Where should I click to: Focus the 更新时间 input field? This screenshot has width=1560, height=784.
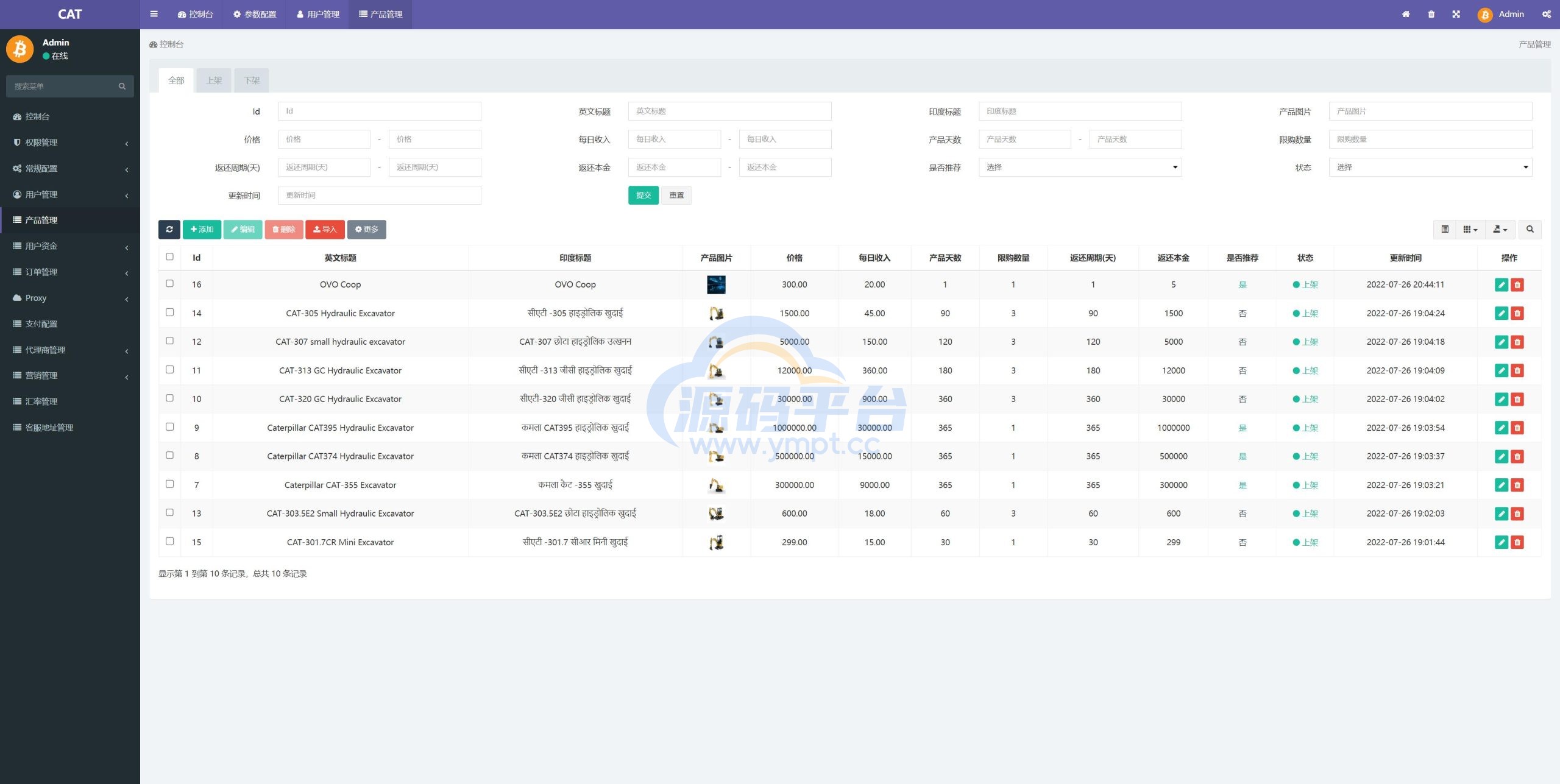tap(380, 195)
